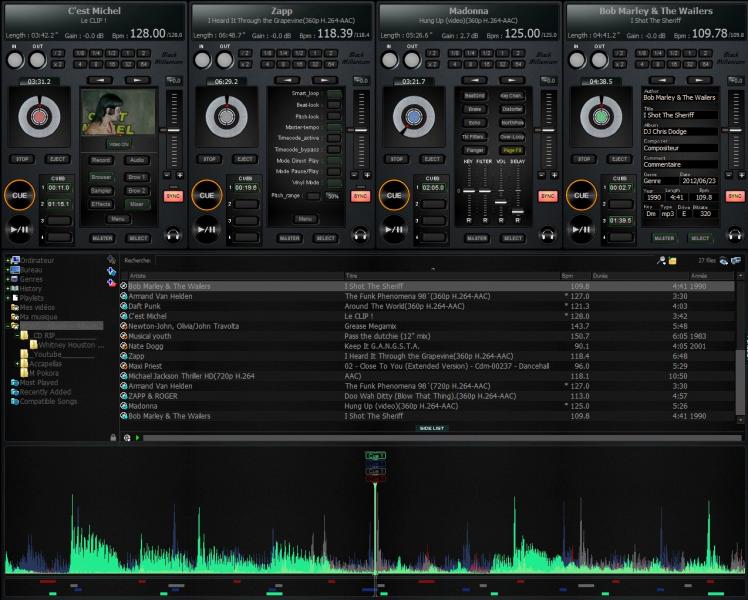Image resolution: width=748 pixels, height=600 pixels.
Task: Enable Master-tempo on the Zapp deck
Action: point(334,128)
